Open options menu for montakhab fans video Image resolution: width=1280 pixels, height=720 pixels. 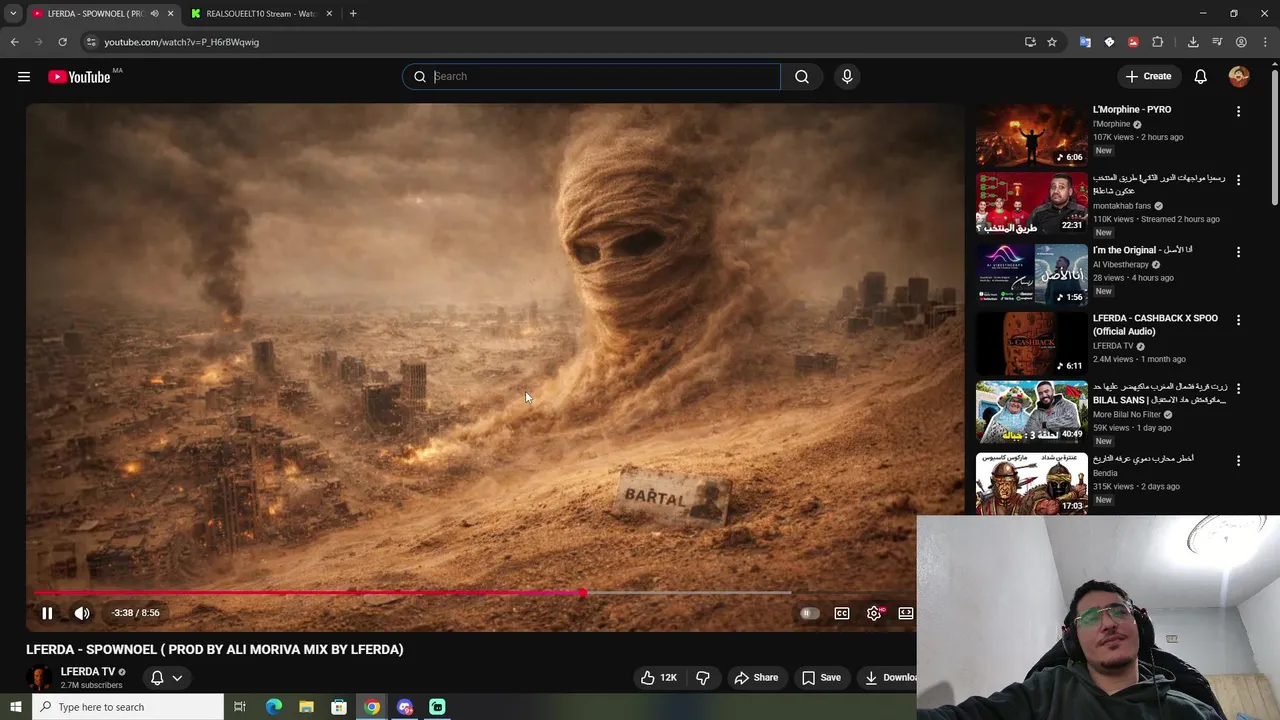(1238, 180)
